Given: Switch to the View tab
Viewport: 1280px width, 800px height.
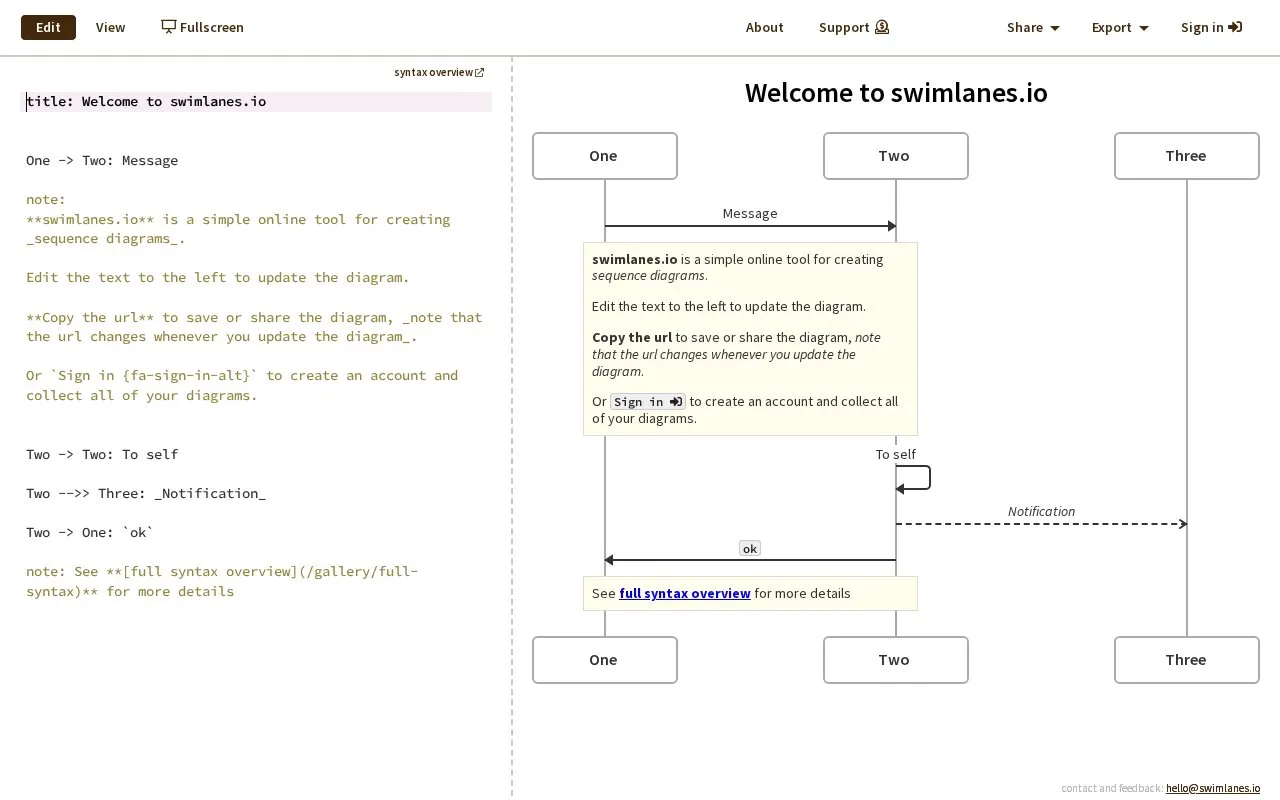Looking at the screenshot, I should [x=110, y=27].
